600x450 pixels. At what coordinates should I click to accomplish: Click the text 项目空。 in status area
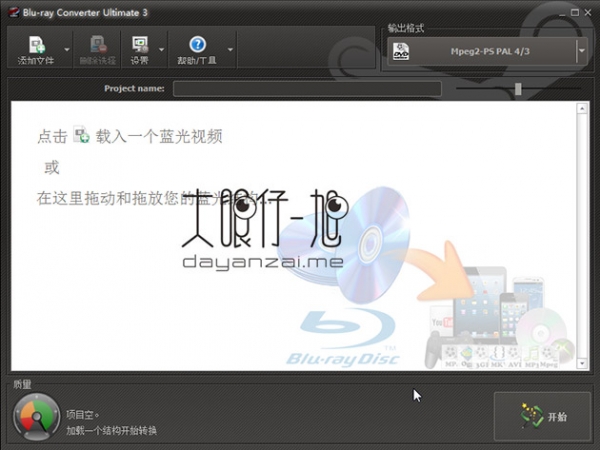pyautogui.click(x=83, y=415)
